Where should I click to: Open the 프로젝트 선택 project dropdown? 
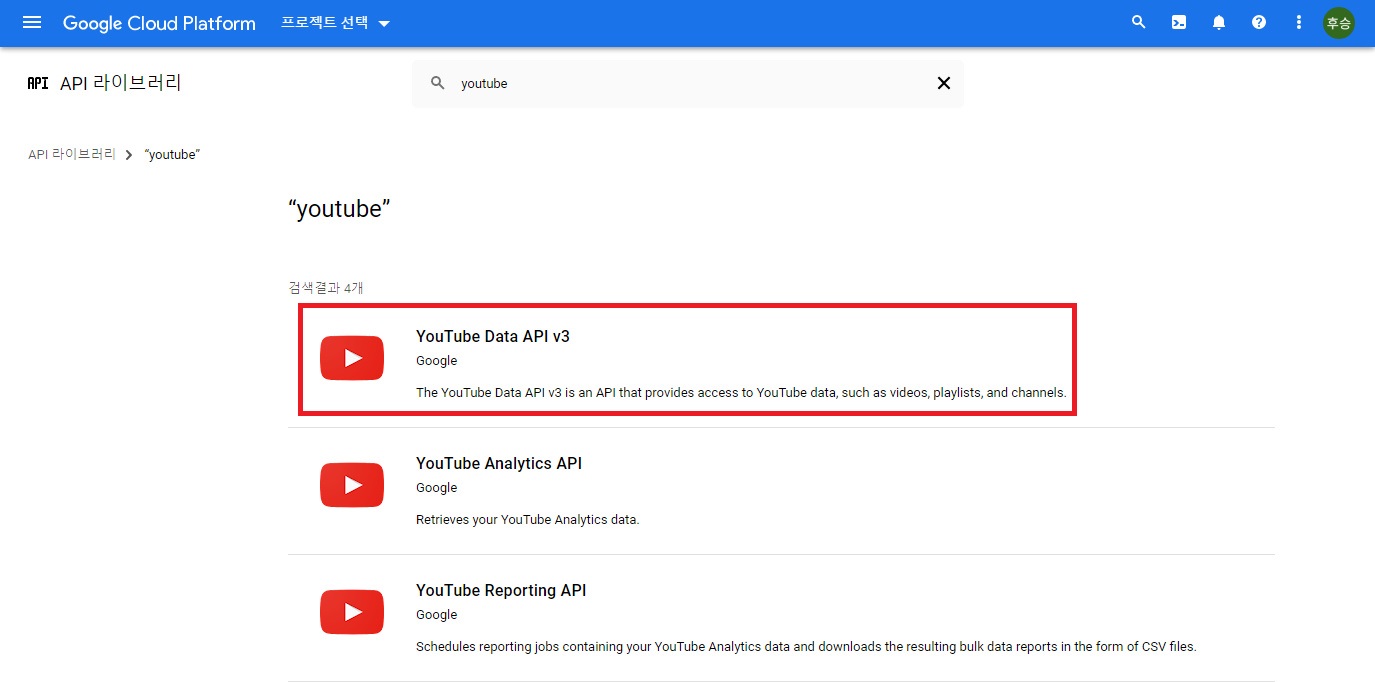pyautogui.click(x=337, y=23)
